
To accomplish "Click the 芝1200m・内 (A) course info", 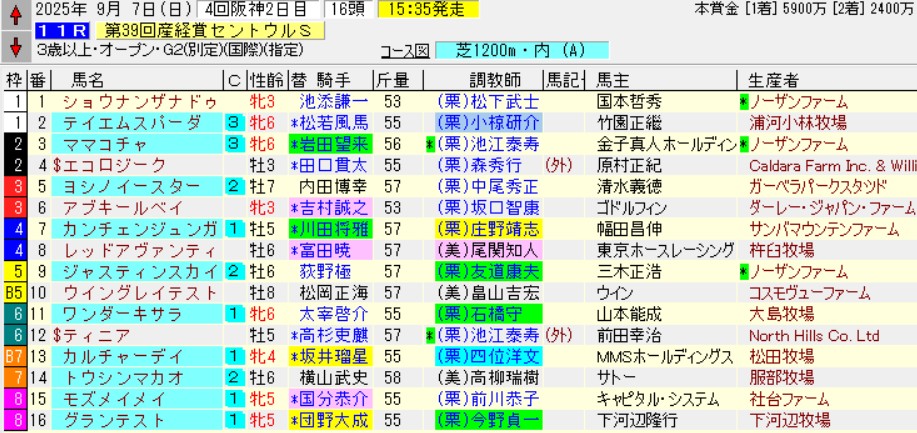I will (524, 50).
